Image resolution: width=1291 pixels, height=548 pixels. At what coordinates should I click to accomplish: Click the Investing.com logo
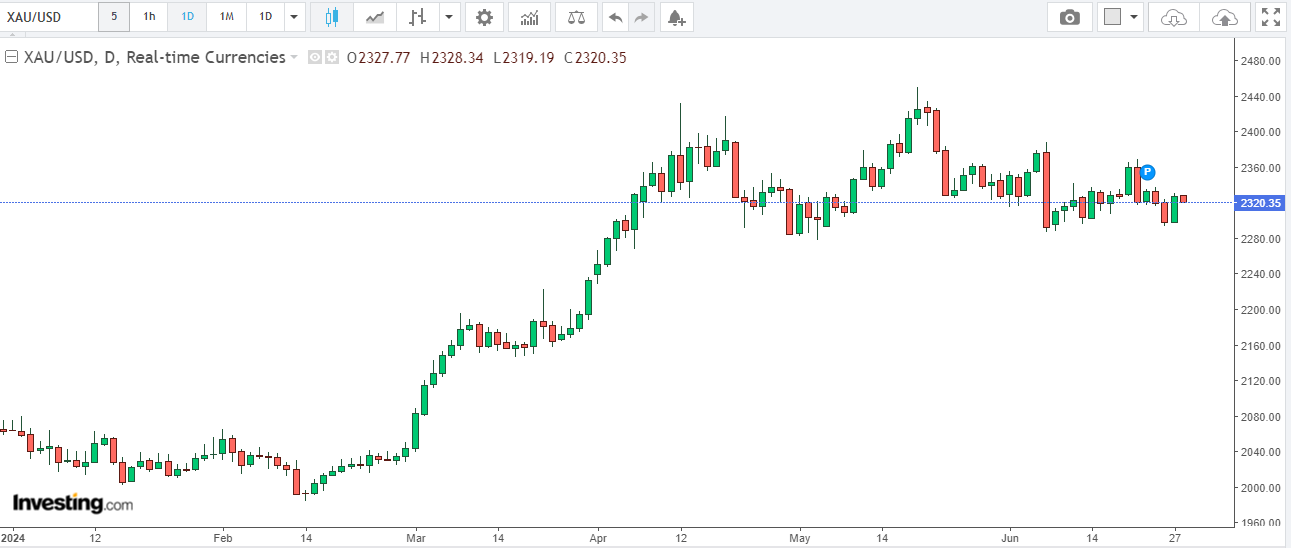coord(72,503)
